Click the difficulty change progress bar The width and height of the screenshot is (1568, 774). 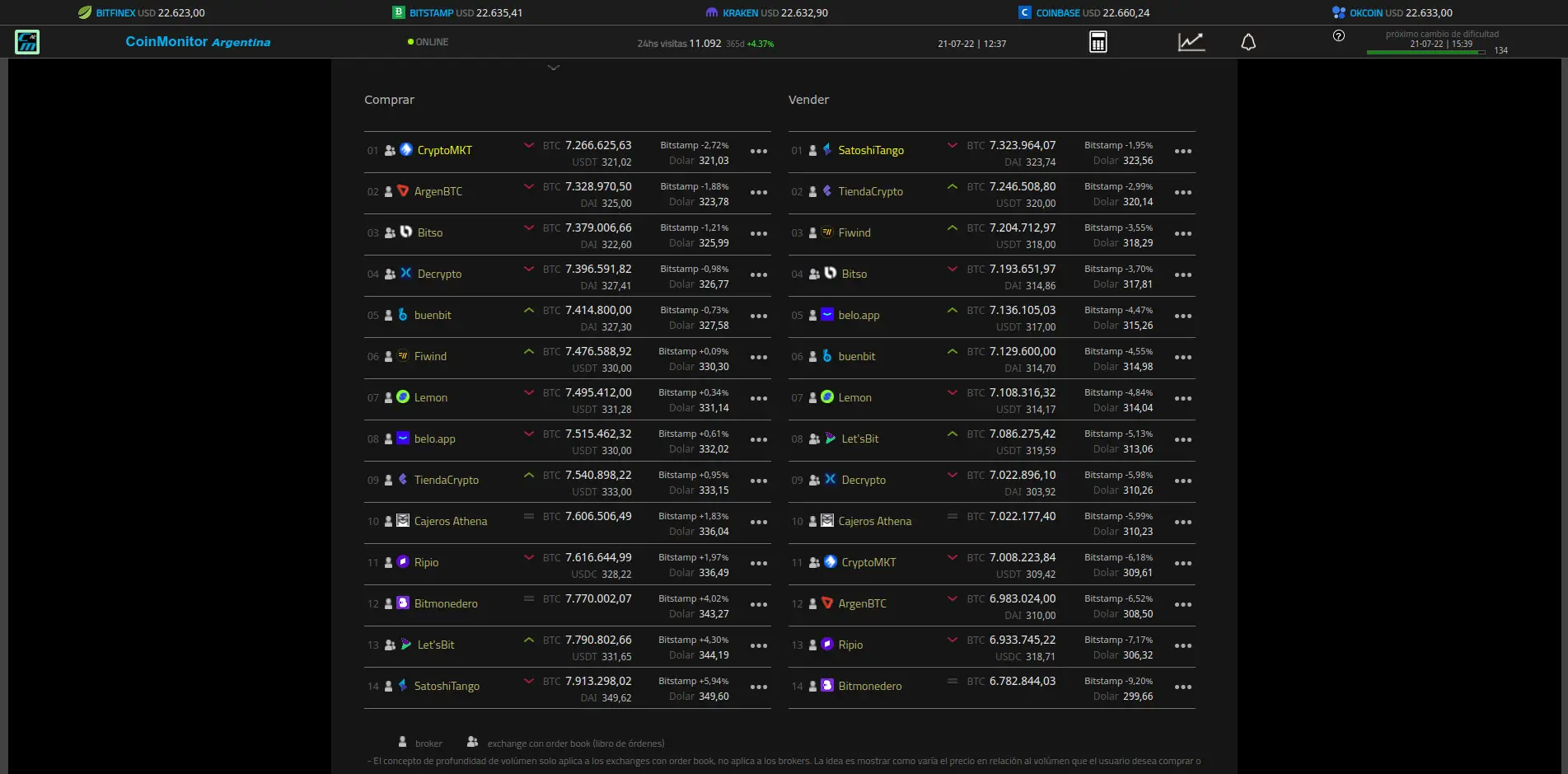point(1426,52)
